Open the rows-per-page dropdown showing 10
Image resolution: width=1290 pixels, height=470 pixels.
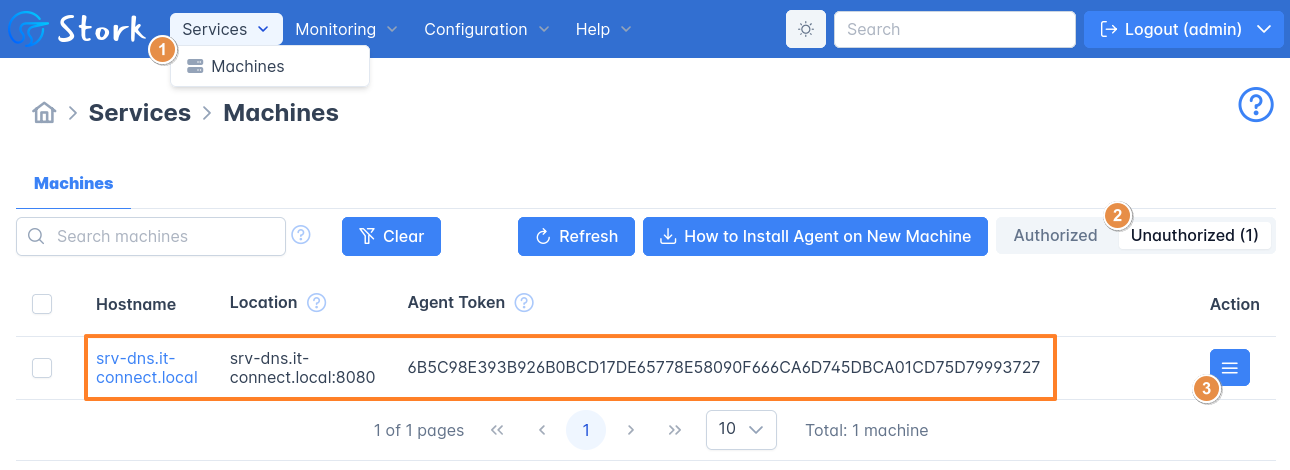[741, 430]
